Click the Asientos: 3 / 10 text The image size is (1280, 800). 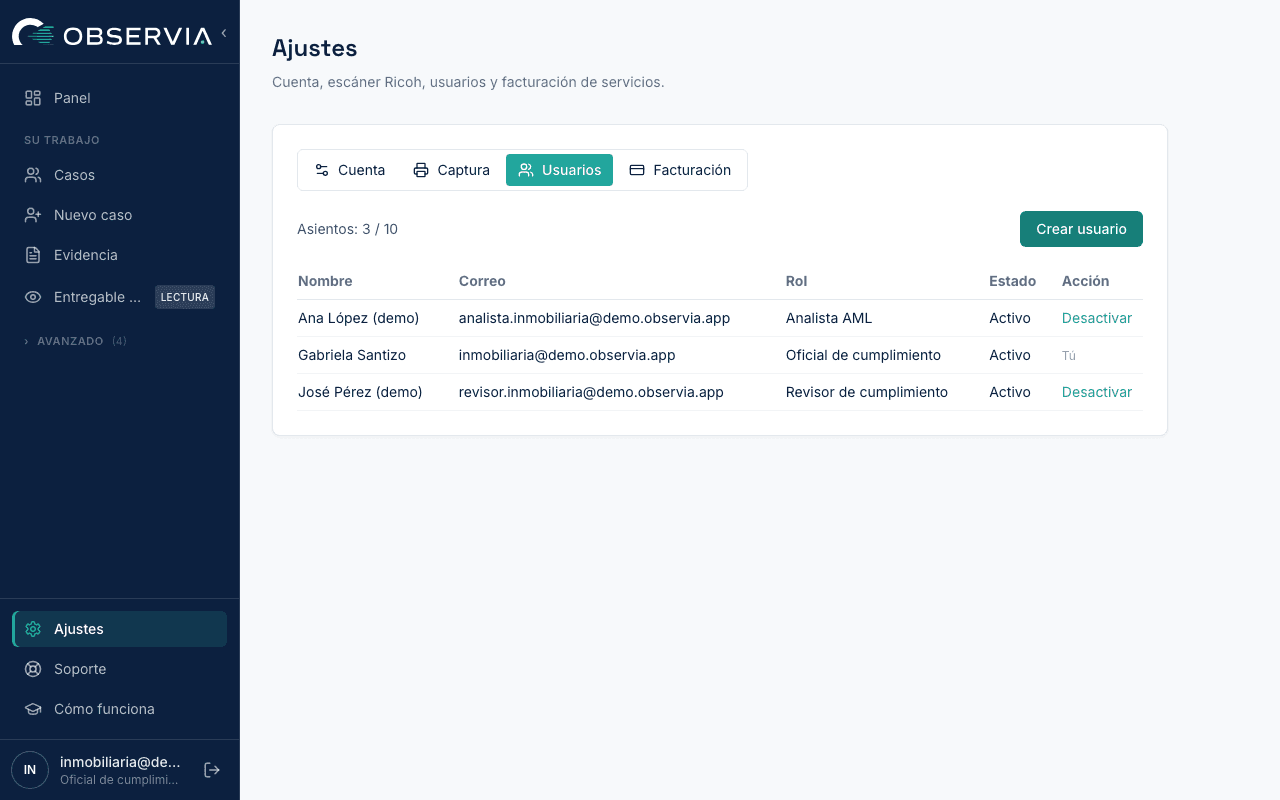tap(347, 229)
